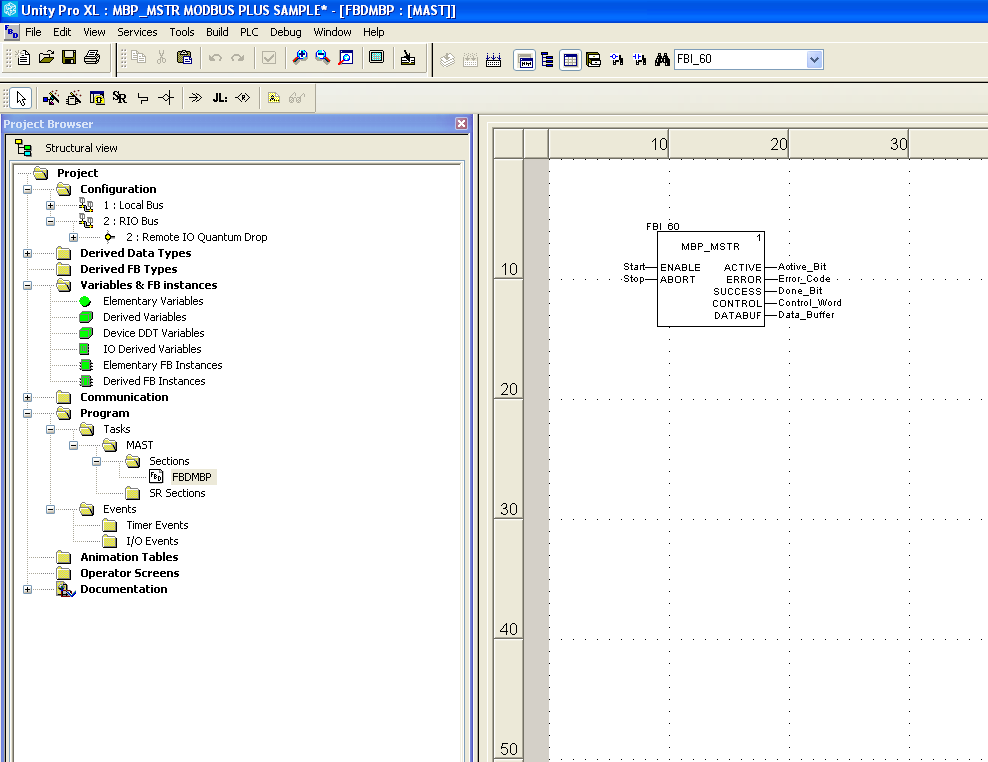988x762 pixels.
Task: Click inside the FBI_60 search field
Action: (x=740, y=60)
